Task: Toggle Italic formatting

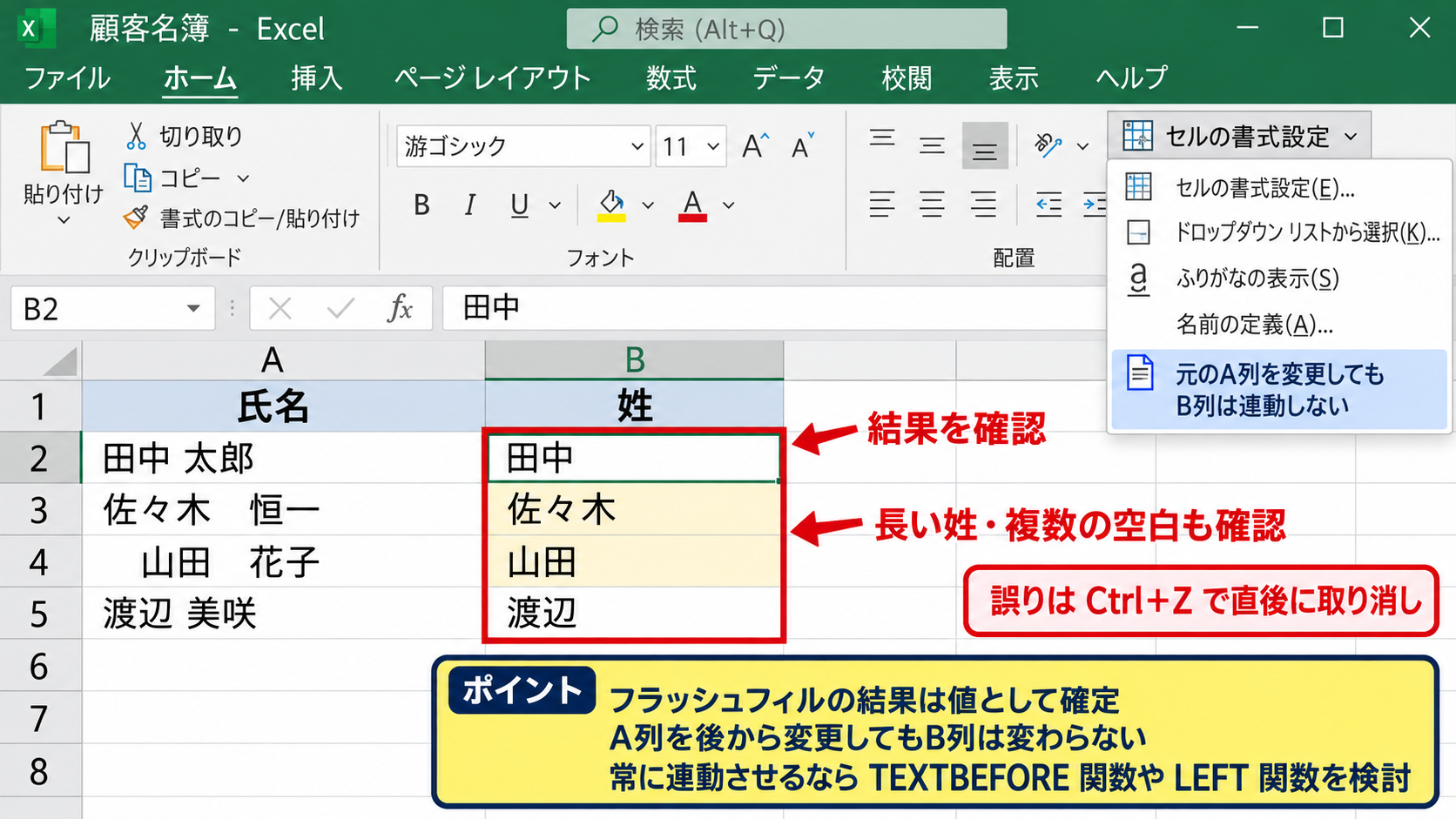Action: (470, 205)
